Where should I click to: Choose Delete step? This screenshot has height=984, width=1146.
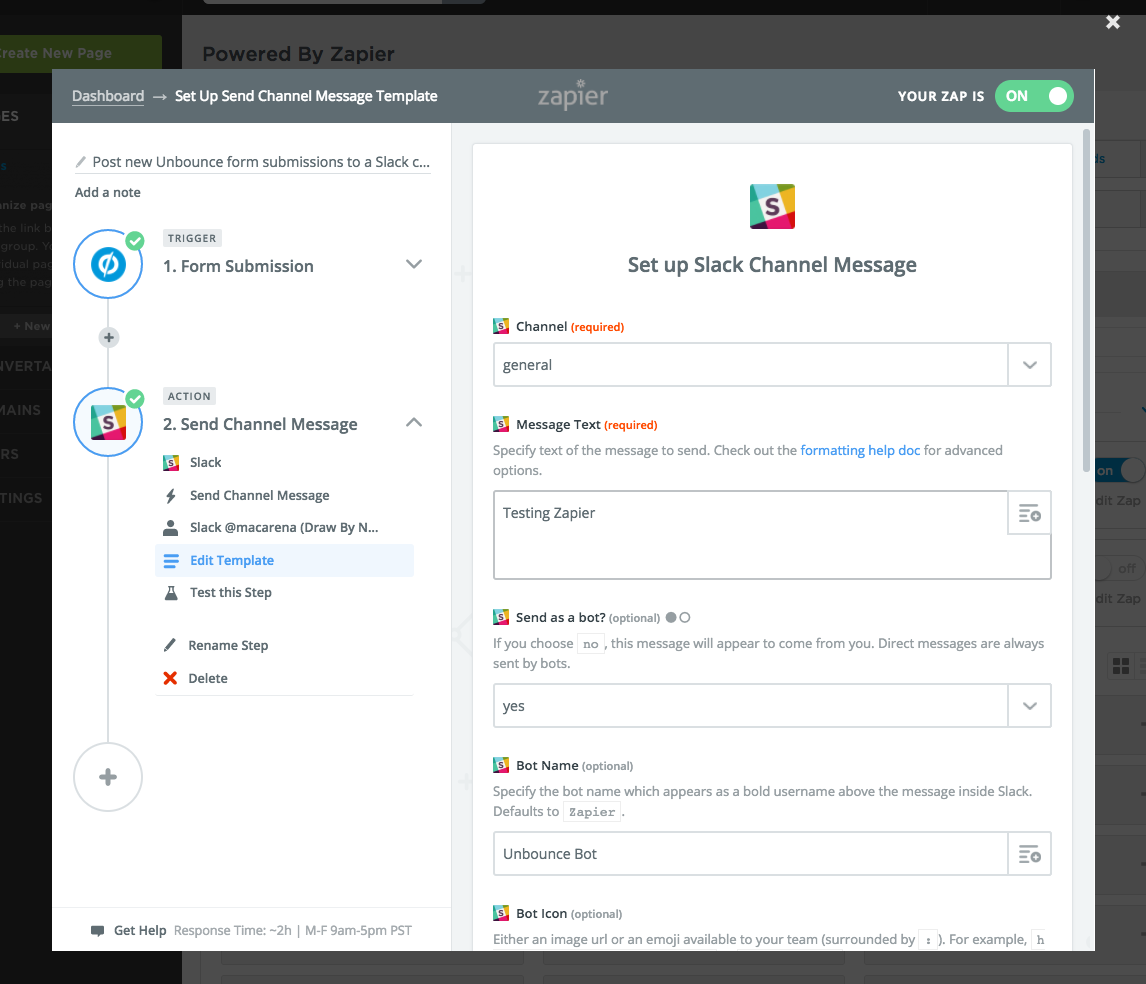(x=208, y=678)
